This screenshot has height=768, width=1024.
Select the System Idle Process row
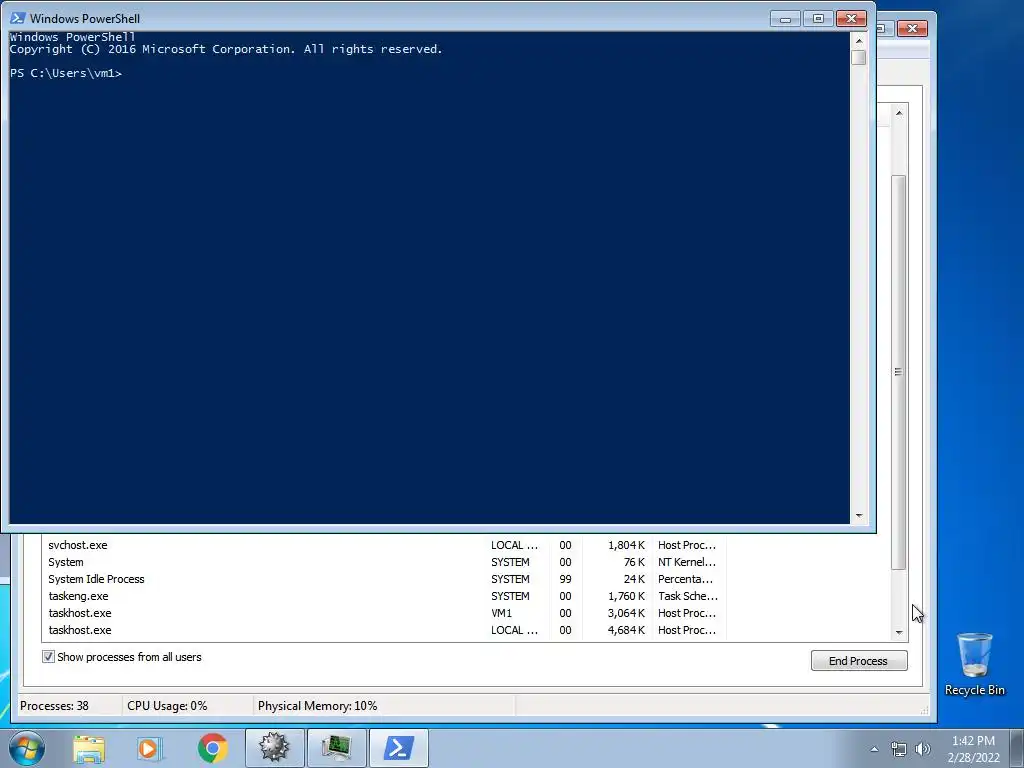[x=383, y=579]
